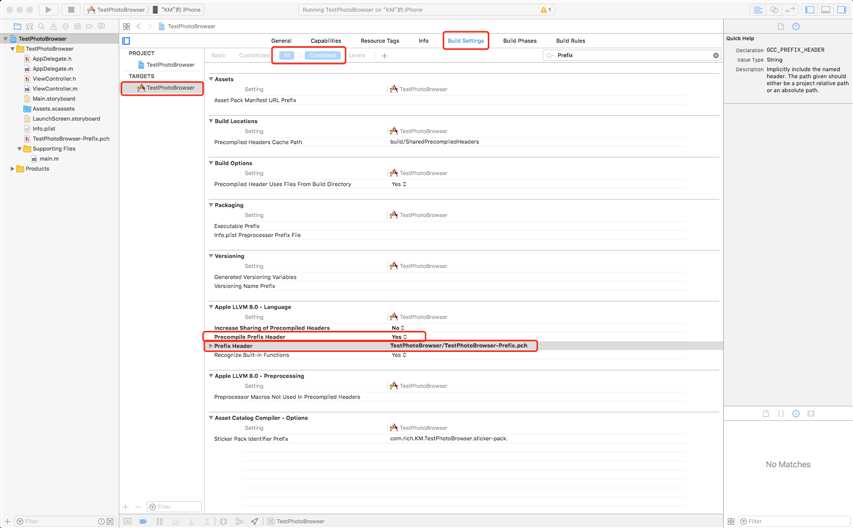Collapse the Packaging section
Screen dimensions: 853x528
pyautogui.click(x=211, y=205)
